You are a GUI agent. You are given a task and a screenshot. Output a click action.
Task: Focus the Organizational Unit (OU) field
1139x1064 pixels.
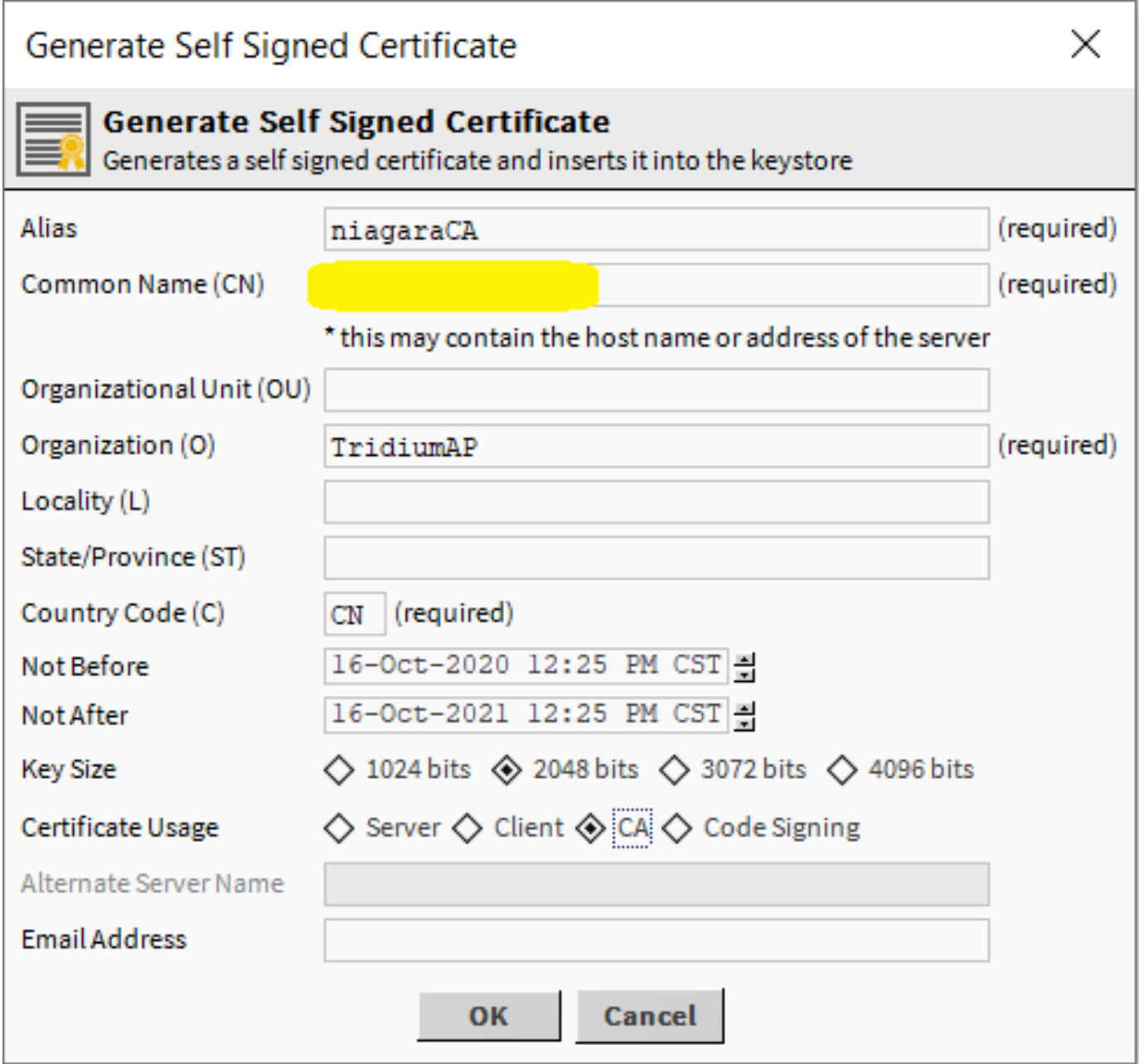(656, 390)
